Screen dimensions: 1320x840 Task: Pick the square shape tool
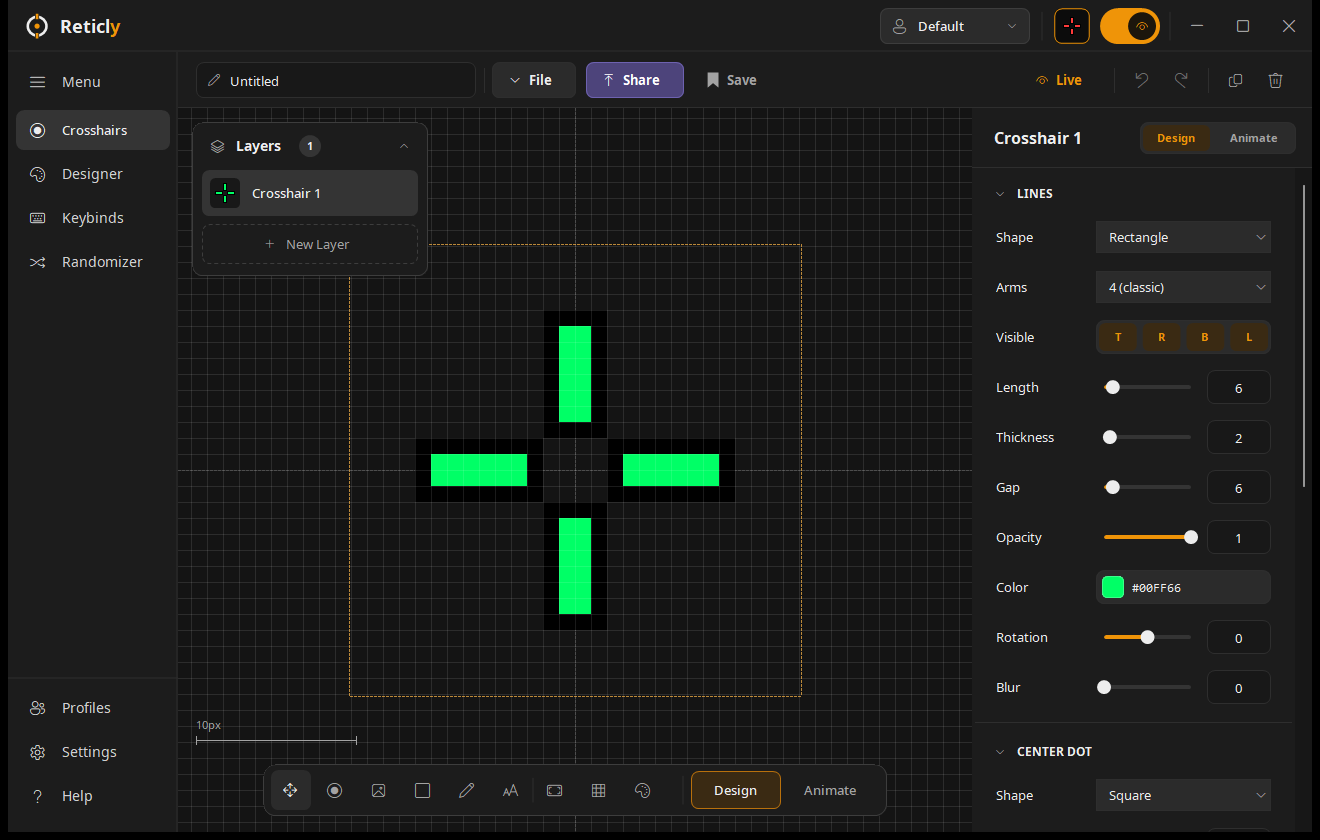coord(422,790)
